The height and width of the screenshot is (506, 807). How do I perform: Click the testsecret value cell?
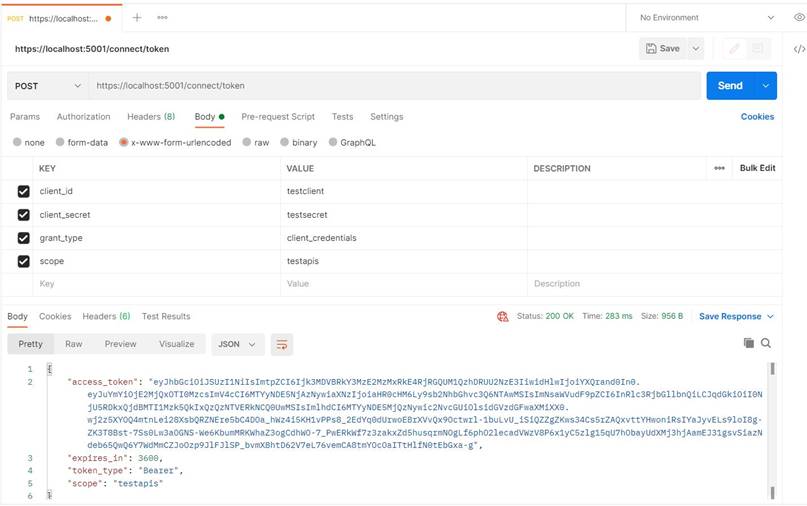404,215
